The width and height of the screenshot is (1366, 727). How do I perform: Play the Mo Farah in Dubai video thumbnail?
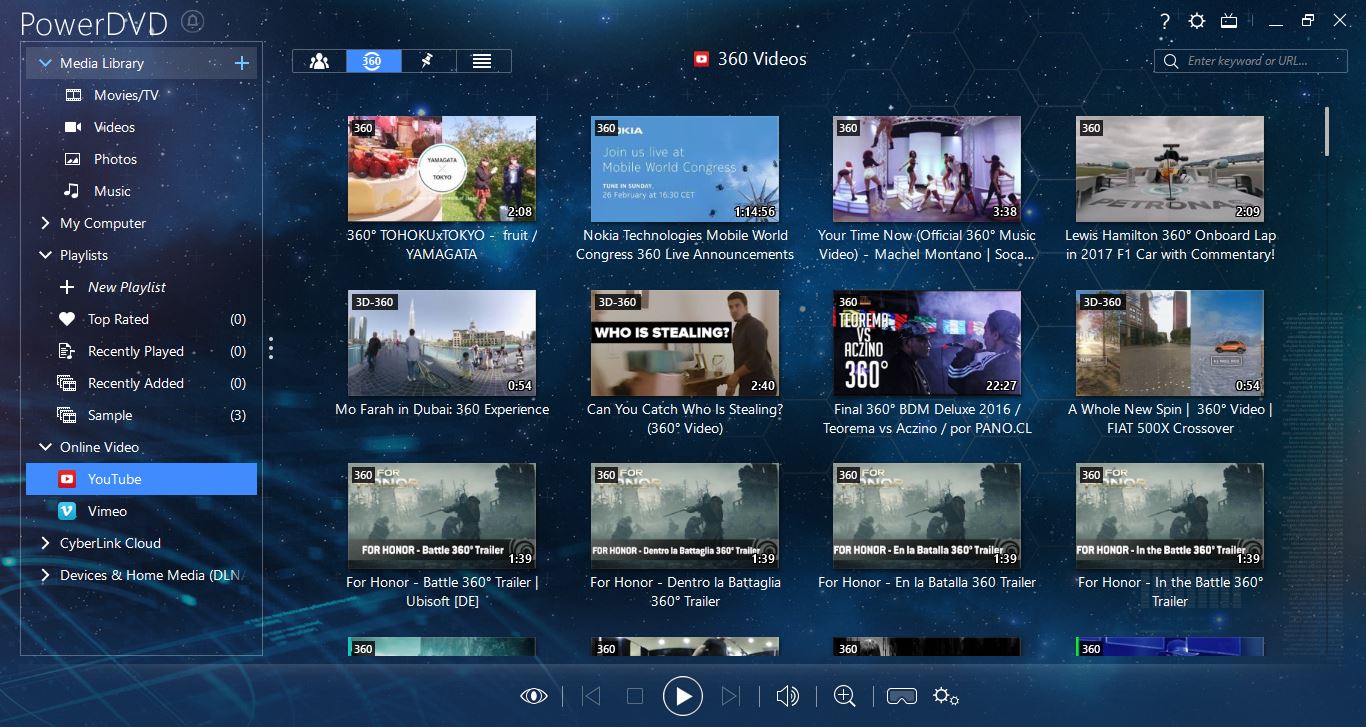point(442,343)
